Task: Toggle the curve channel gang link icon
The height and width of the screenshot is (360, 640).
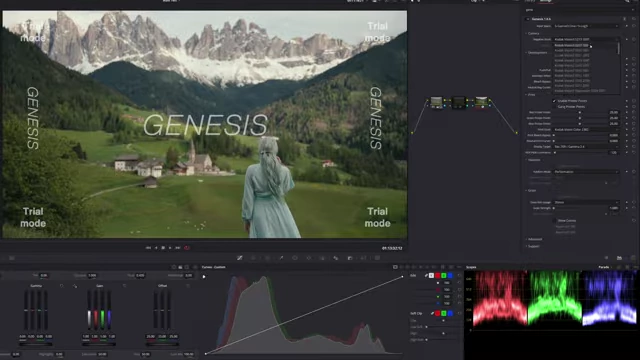Action: [x=426, y=276]
